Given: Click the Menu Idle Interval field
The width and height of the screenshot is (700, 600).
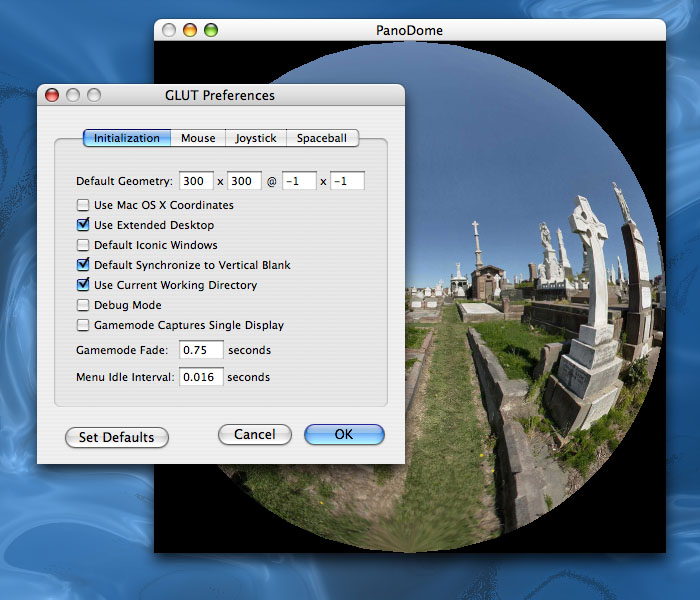Looking at the screenshot, I should (201, 377).
